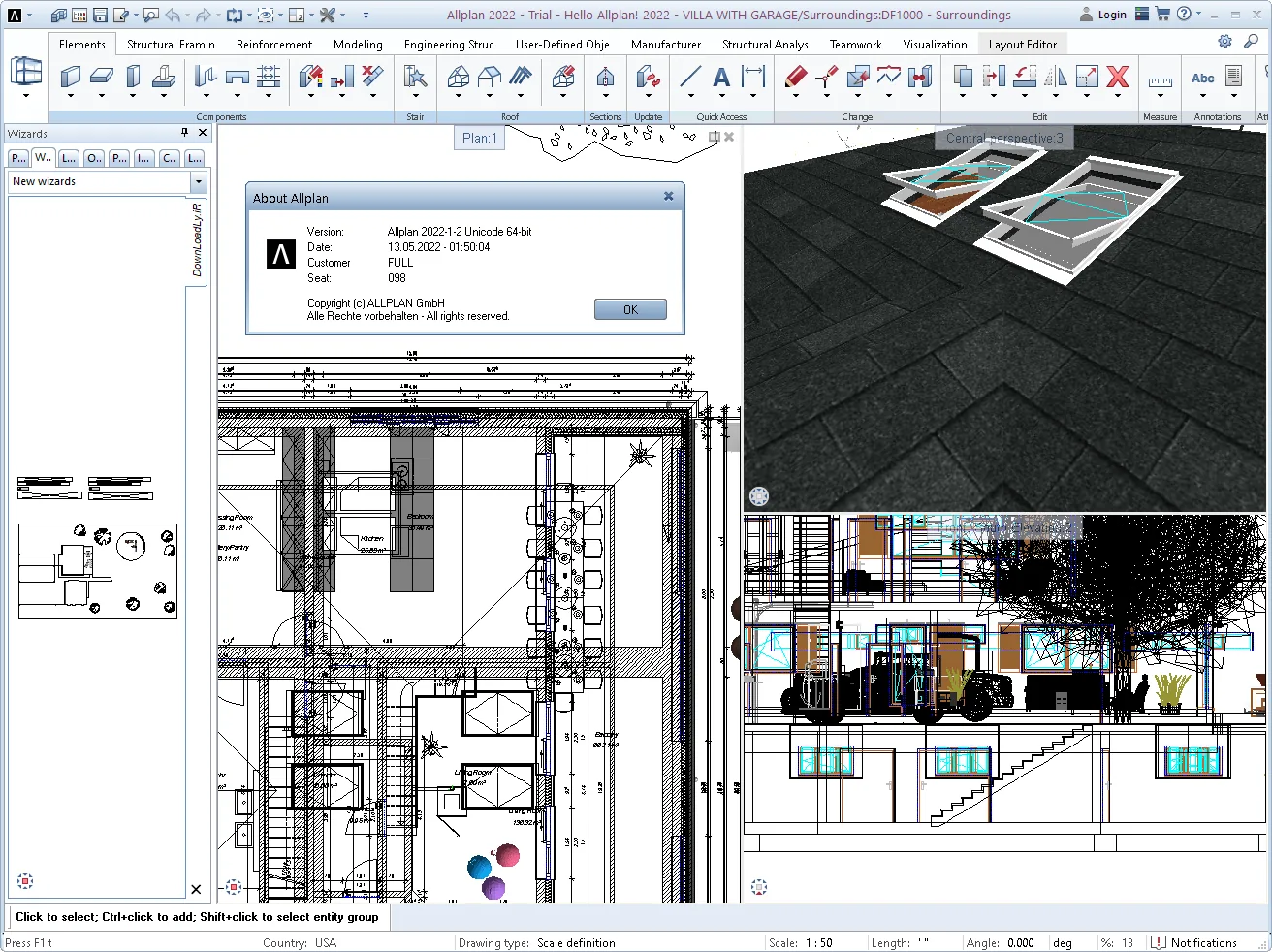Expand dropdown arrow next to Help icon
This screenshot has height=952, width=1272.
[1198, 15]
